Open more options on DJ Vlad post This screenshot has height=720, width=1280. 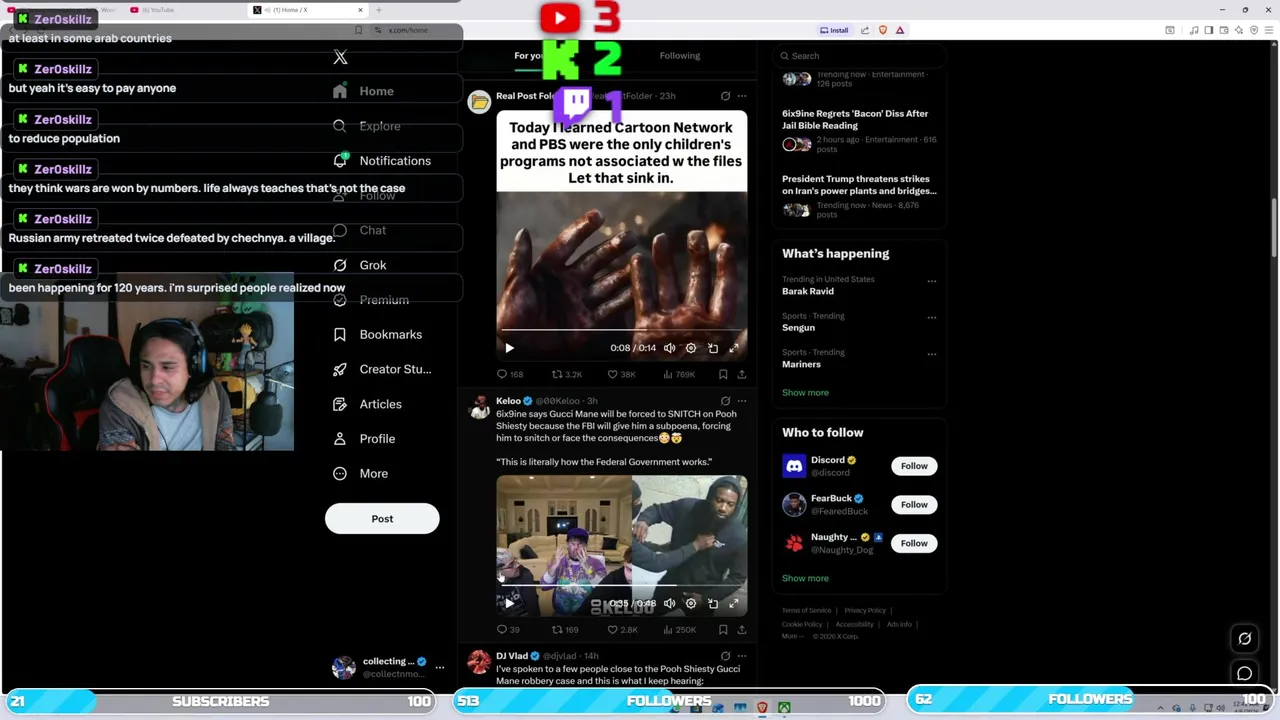point(741,656)
